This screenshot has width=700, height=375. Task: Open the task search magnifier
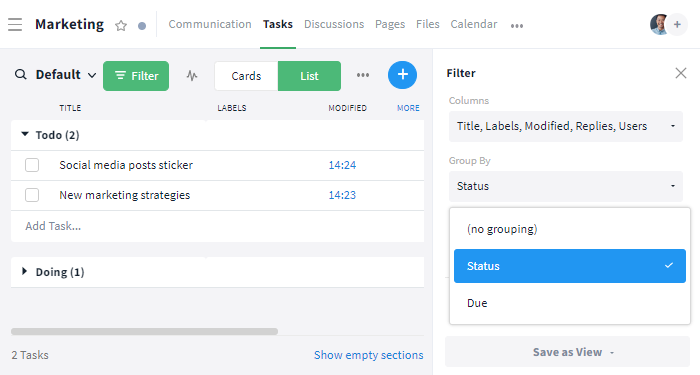(21, 75)
